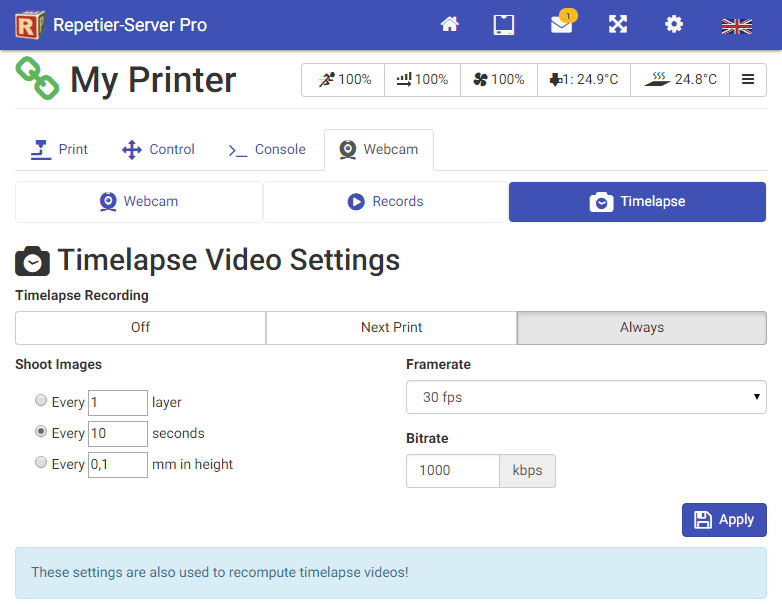Screen dimensions: 782x605
Task: Select the Every mm in height option
Action: tap(41, 463)
